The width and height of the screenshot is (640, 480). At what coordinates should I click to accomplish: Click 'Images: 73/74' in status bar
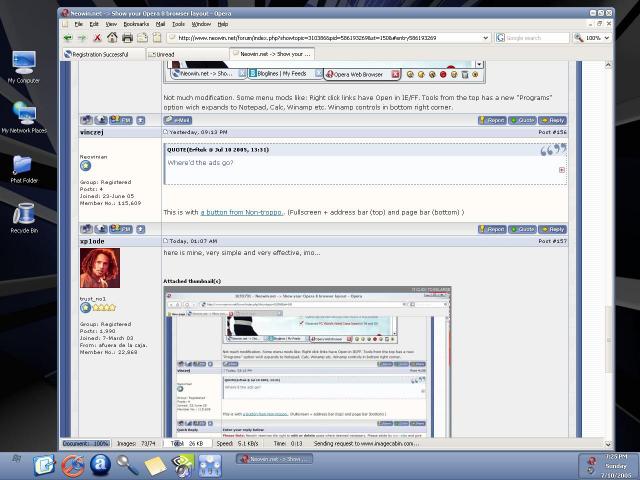[x=136, y=443]
